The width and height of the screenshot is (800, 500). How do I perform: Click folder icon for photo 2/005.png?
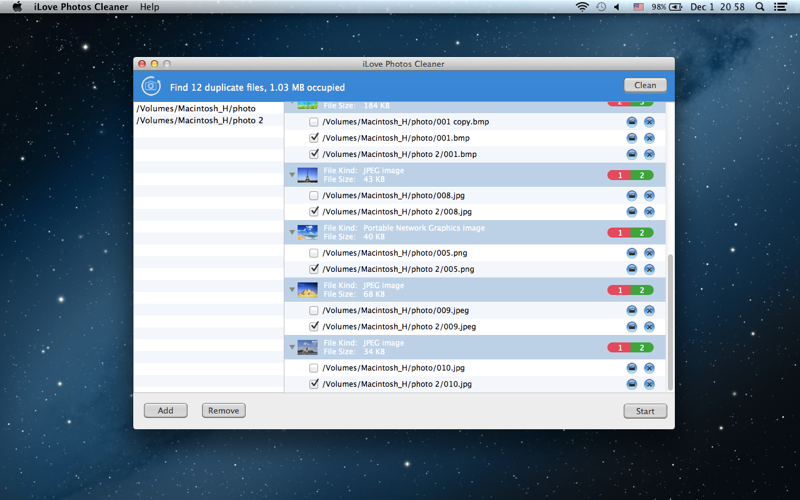(x=632, y=269)
